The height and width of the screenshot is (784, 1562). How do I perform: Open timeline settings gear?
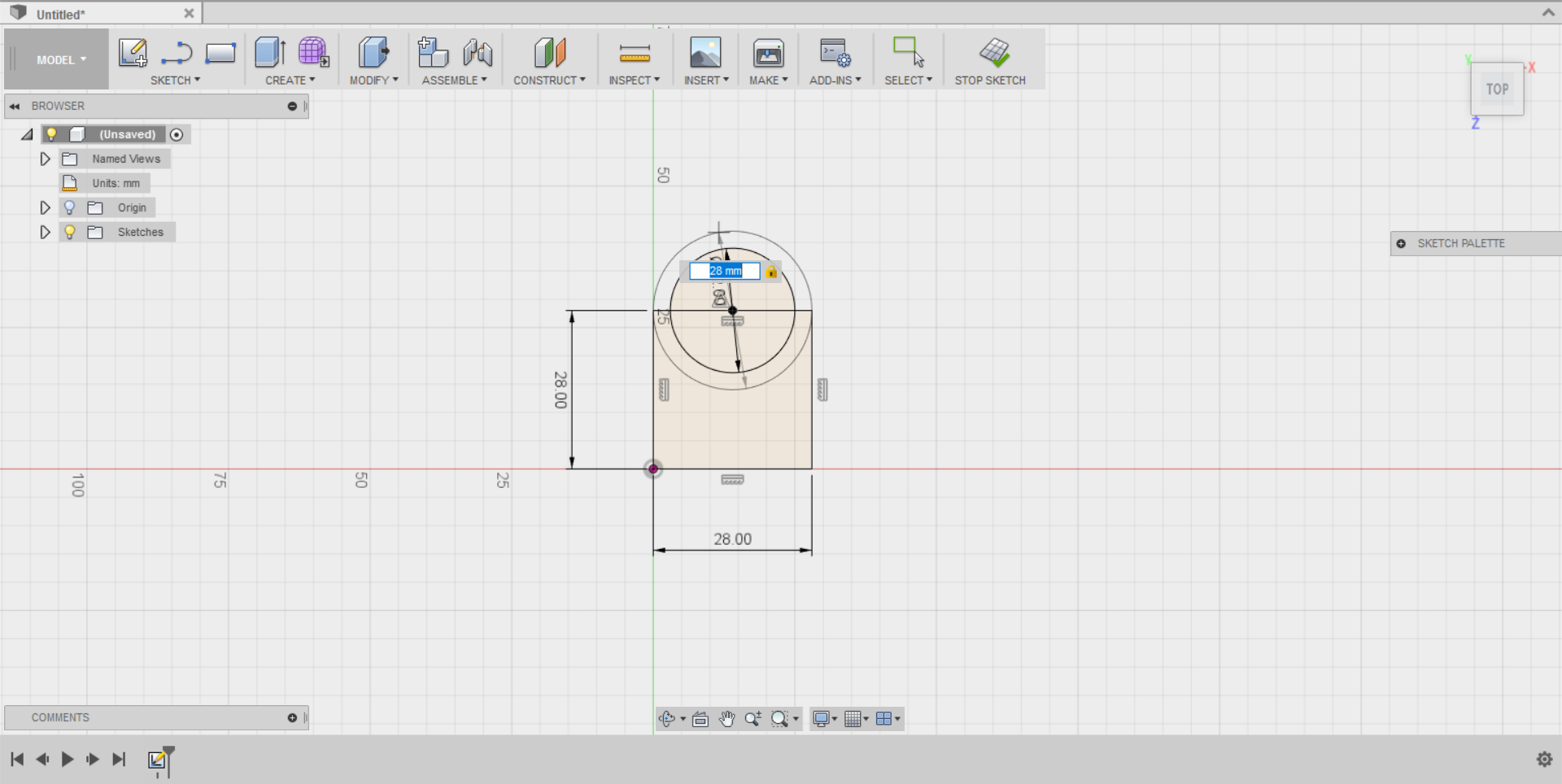[x=1544, y=760]
